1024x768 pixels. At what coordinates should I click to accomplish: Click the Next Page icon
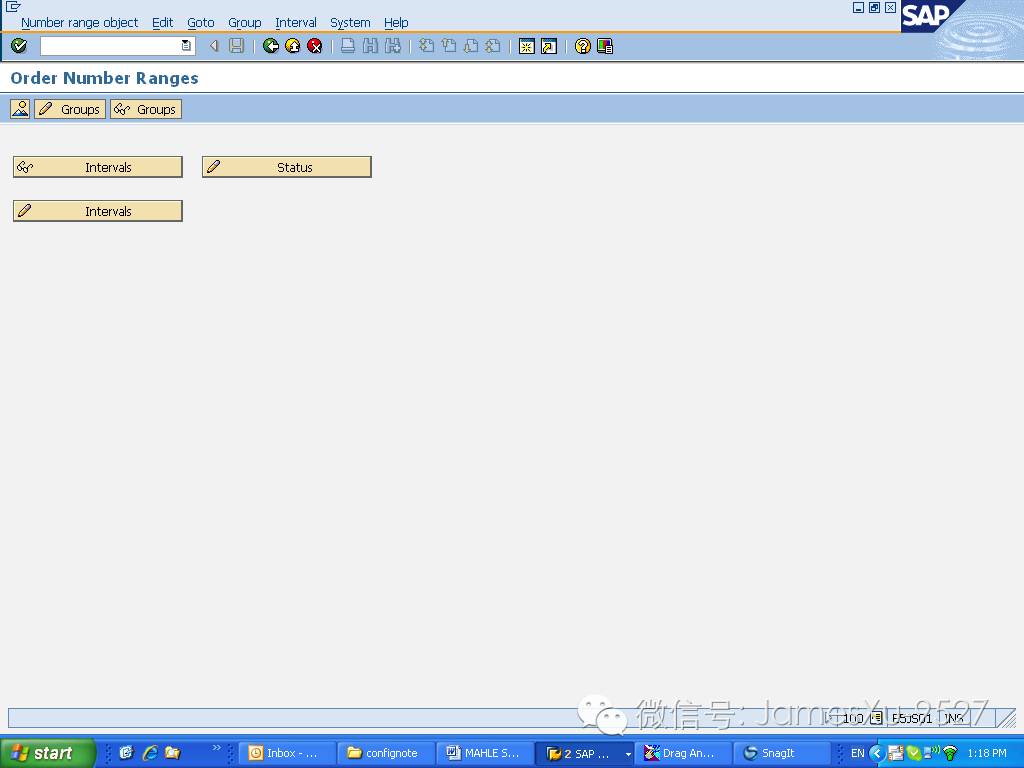coord(471,46)
